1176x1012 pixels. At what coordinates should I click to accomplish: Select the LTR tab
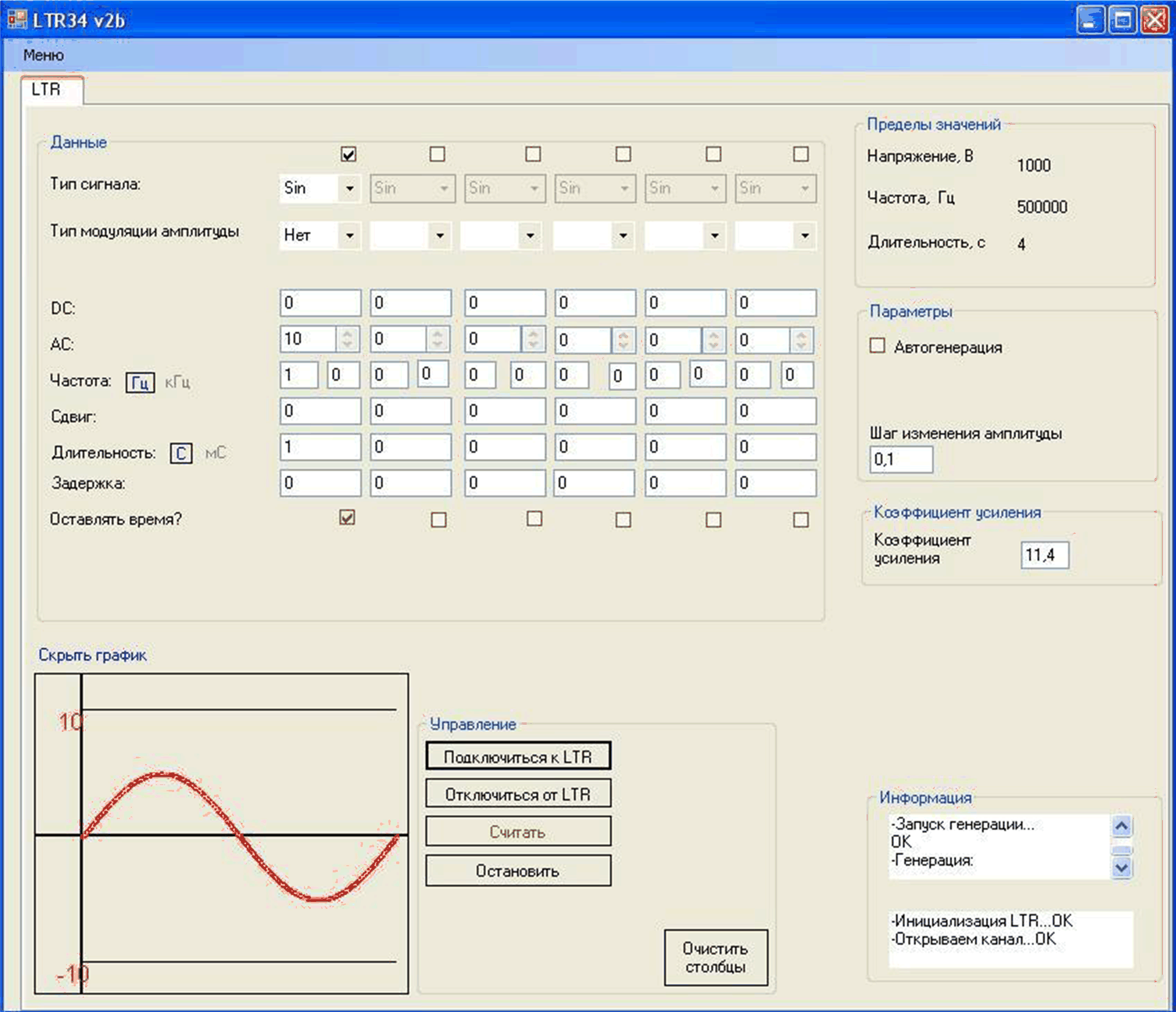pos(52,90)
